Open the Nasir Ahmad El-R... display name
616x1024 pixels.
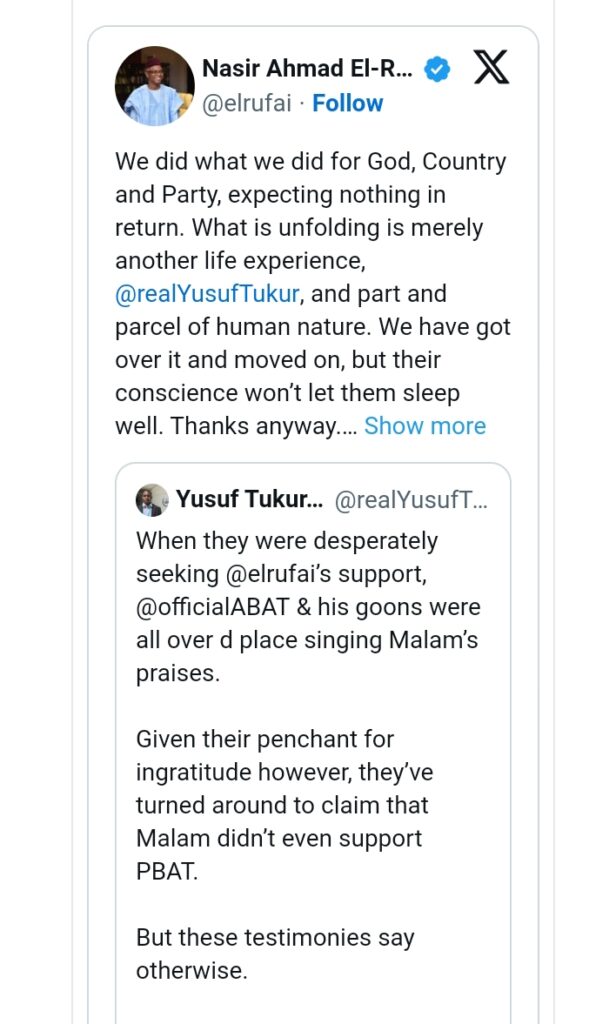click(x=307, y=68)
